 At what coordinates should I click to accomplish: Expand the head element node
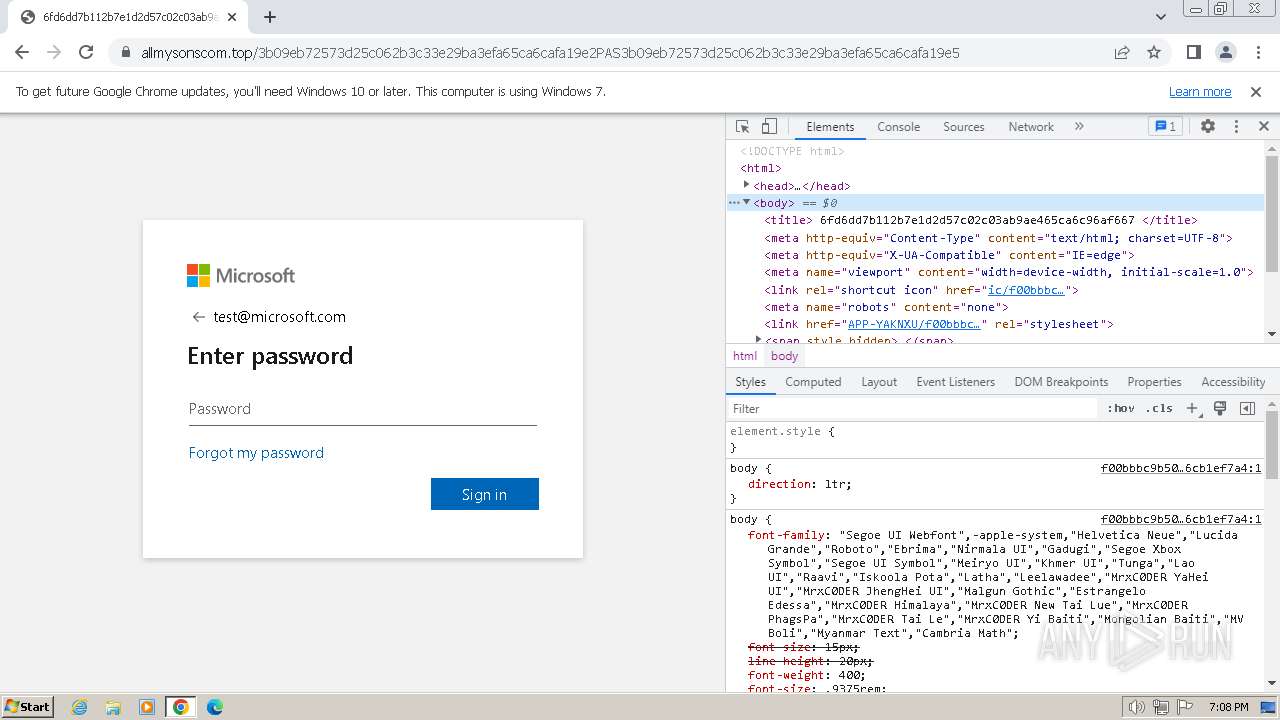(746, 185)
